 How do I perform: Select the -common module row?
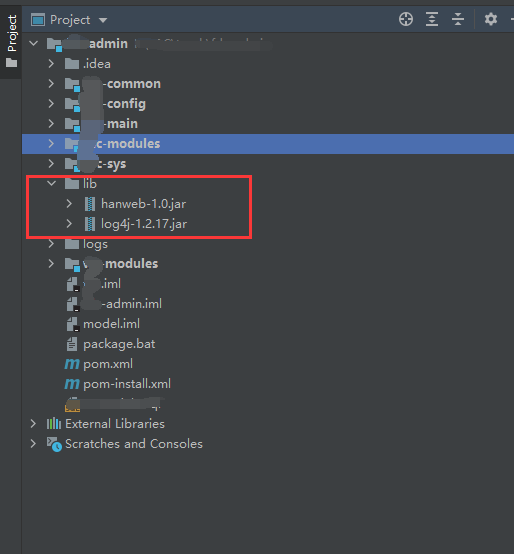pyautogui.click(x=268, y=84)
